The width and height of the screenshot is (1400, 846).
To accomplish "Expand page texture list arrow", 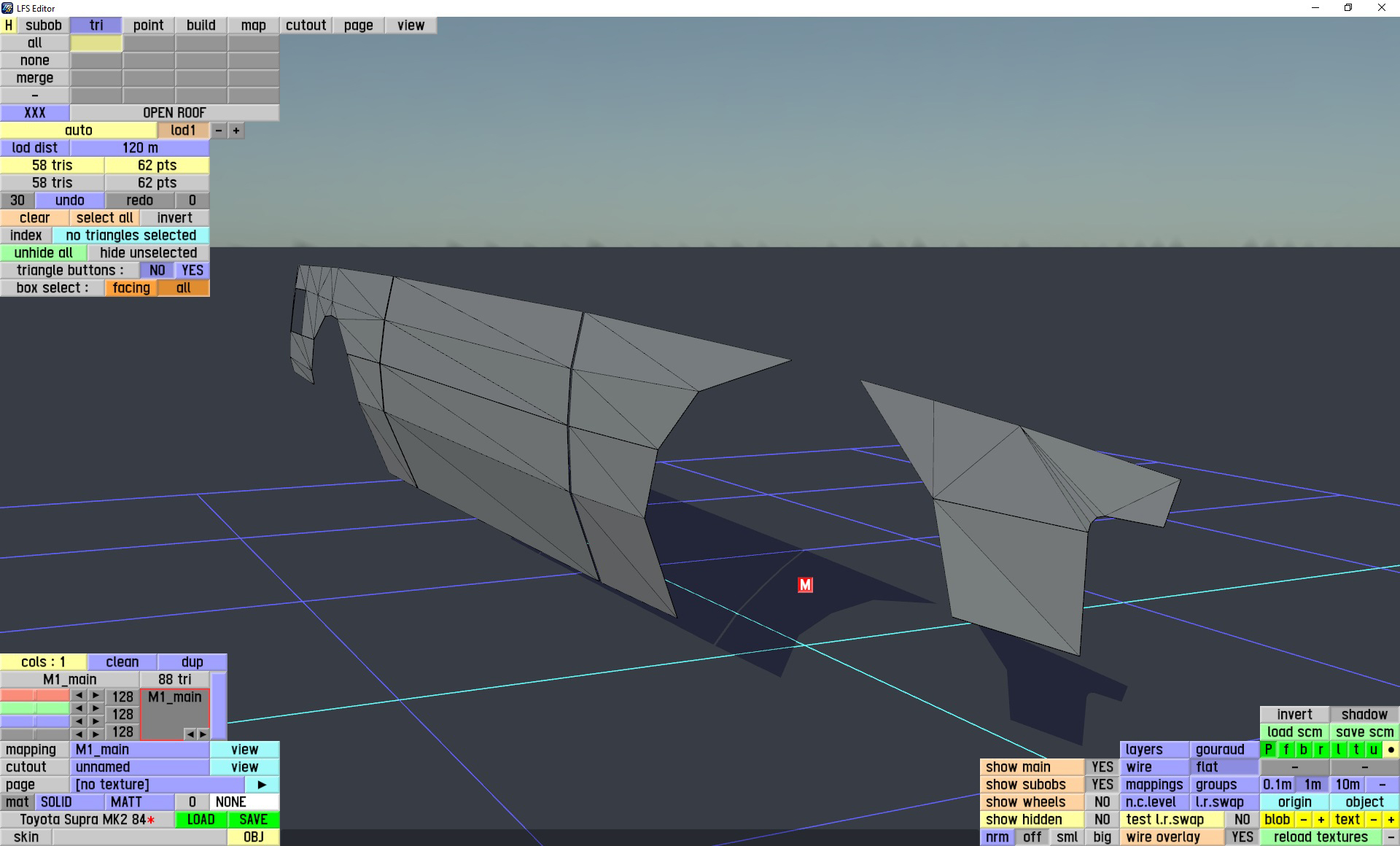I will point(262,784).
